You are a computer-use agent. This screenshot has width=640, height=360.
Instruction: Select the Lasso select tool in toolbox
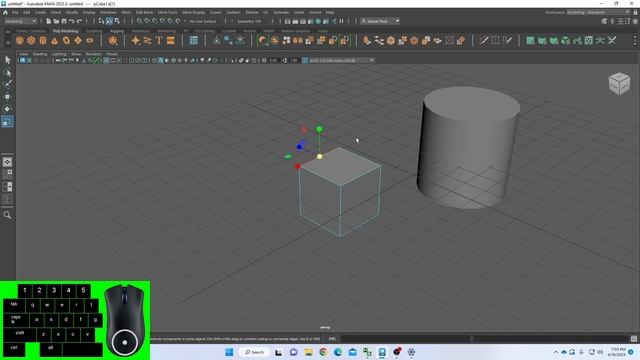[7, 73]
